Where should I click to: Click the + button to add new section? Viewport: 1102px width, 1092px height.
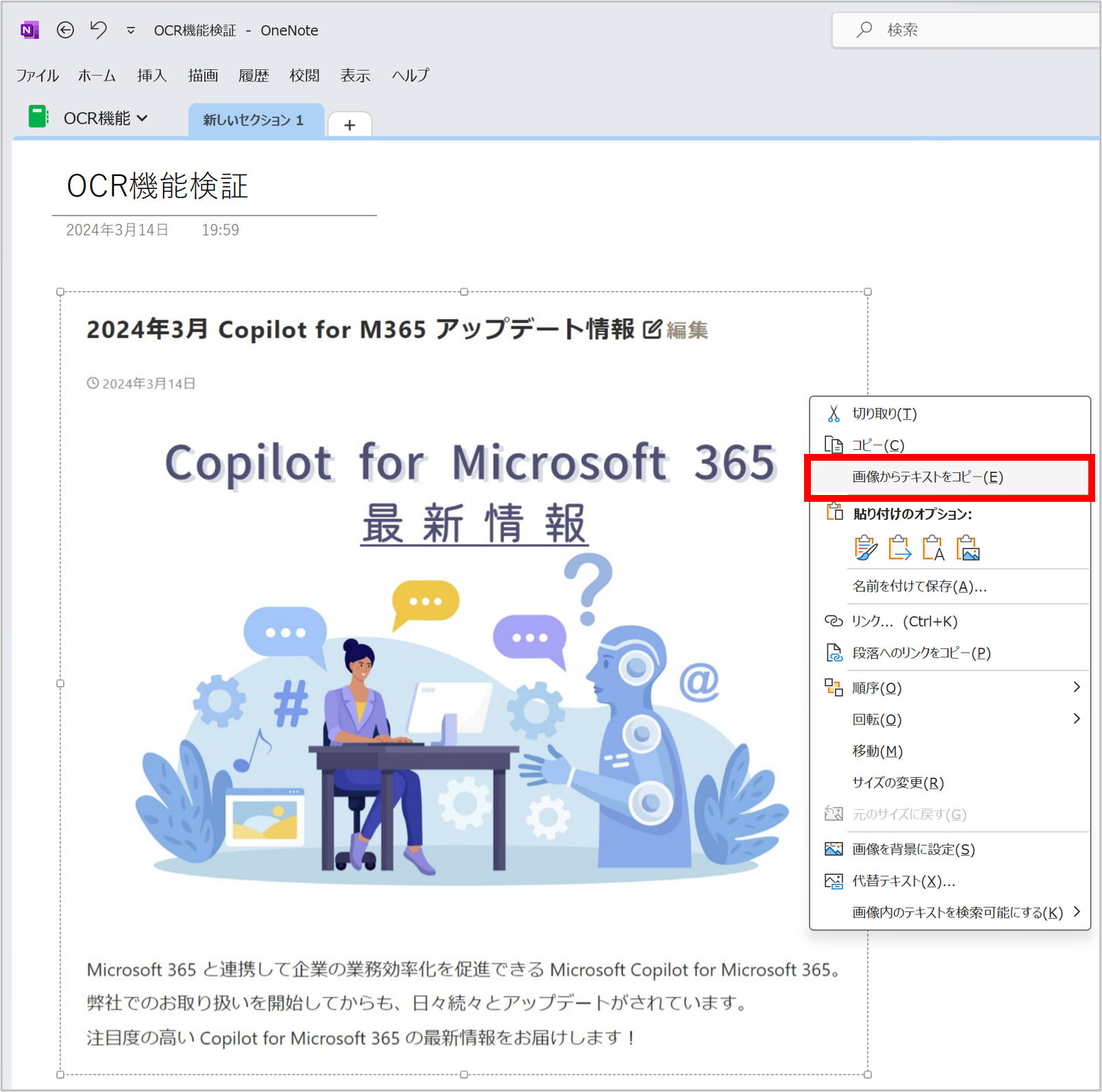click(350, 124)
